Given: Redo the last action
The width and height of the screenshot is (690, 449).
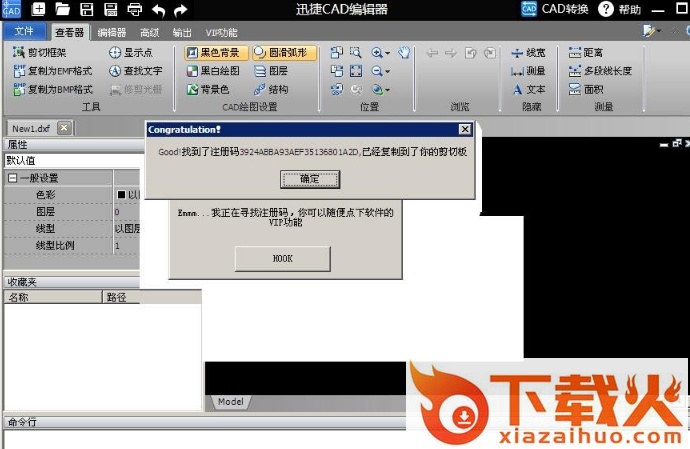Looking at the screenshot, I should [x=180, y=10].
